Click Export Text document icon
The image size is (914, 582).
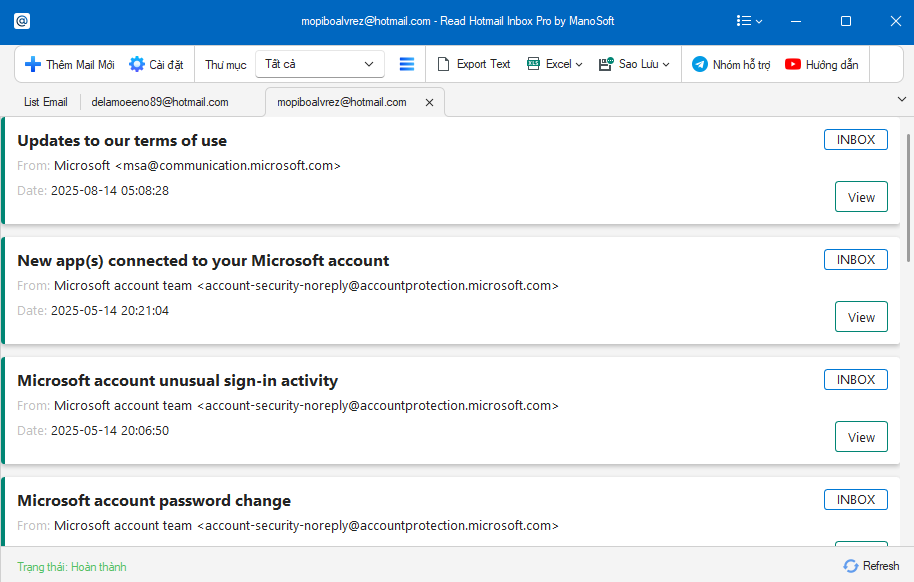[443, 64]
